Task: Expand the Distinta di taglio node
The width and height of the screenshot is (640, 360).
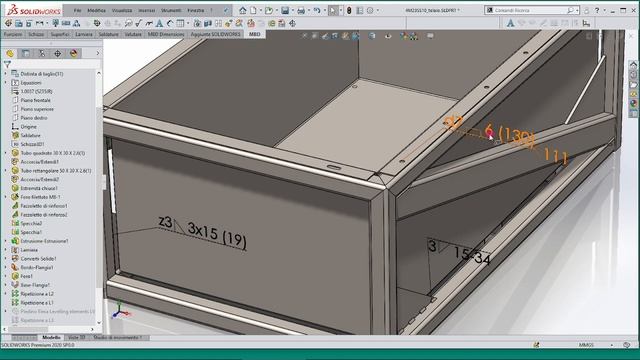Action: [5, 74]
